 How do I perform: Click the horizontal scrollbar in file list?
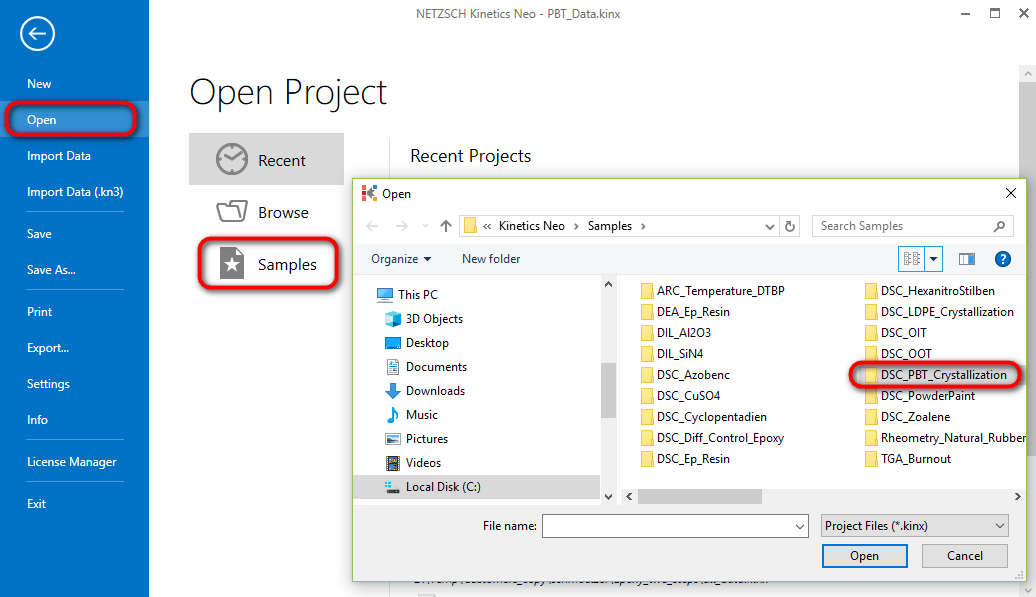pyautogui.click(x=699, y=496)
